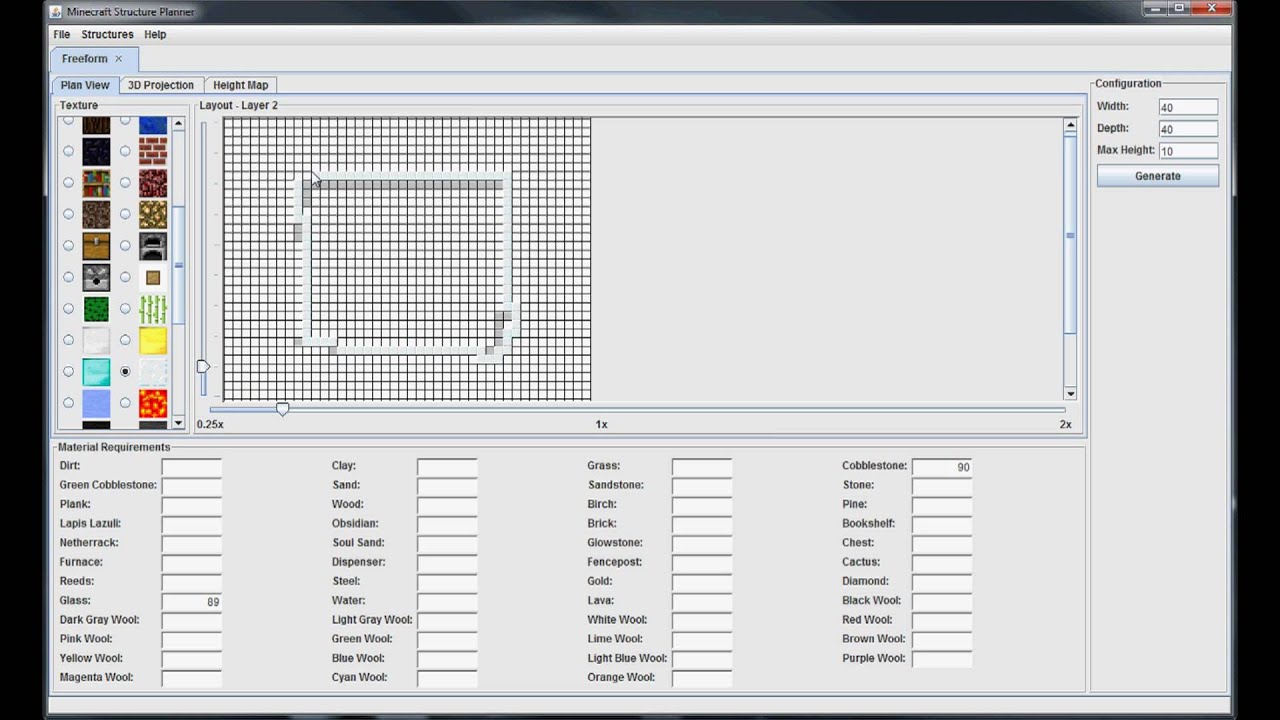Click the Texture panel scroll down arrow
This screenshot has height=720, width=1280.
[x=178, y=422]
